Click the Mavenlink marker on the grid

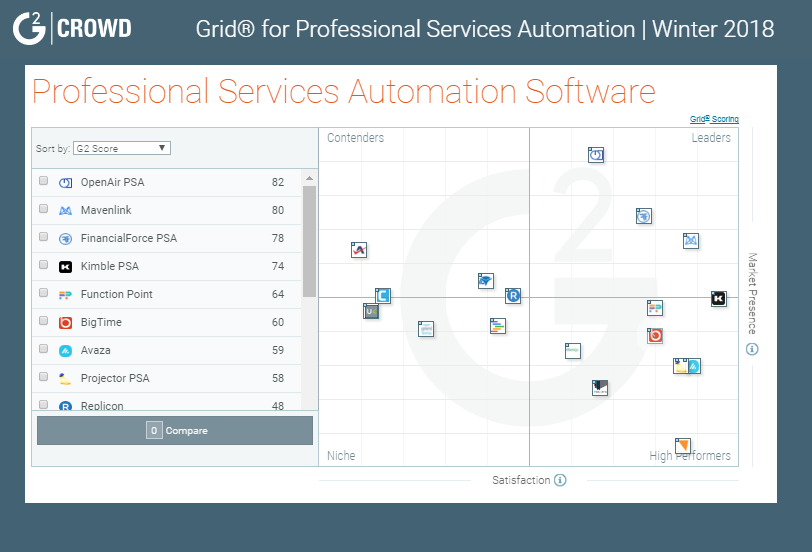point(691,241)
